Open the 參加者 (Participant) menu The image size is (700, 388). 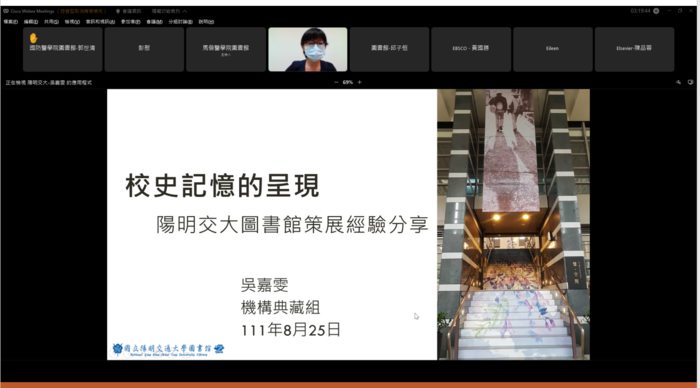(x=130, y=21)
